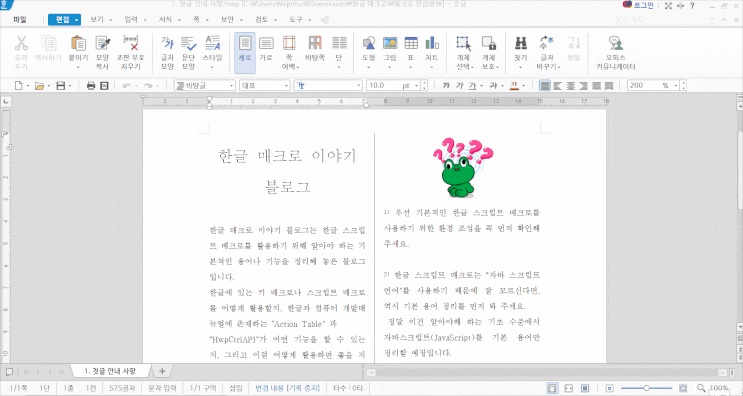The image size is (743, 396).
Task: Insert a chart via 차트 icon
Action: click(x=432, y=44)
